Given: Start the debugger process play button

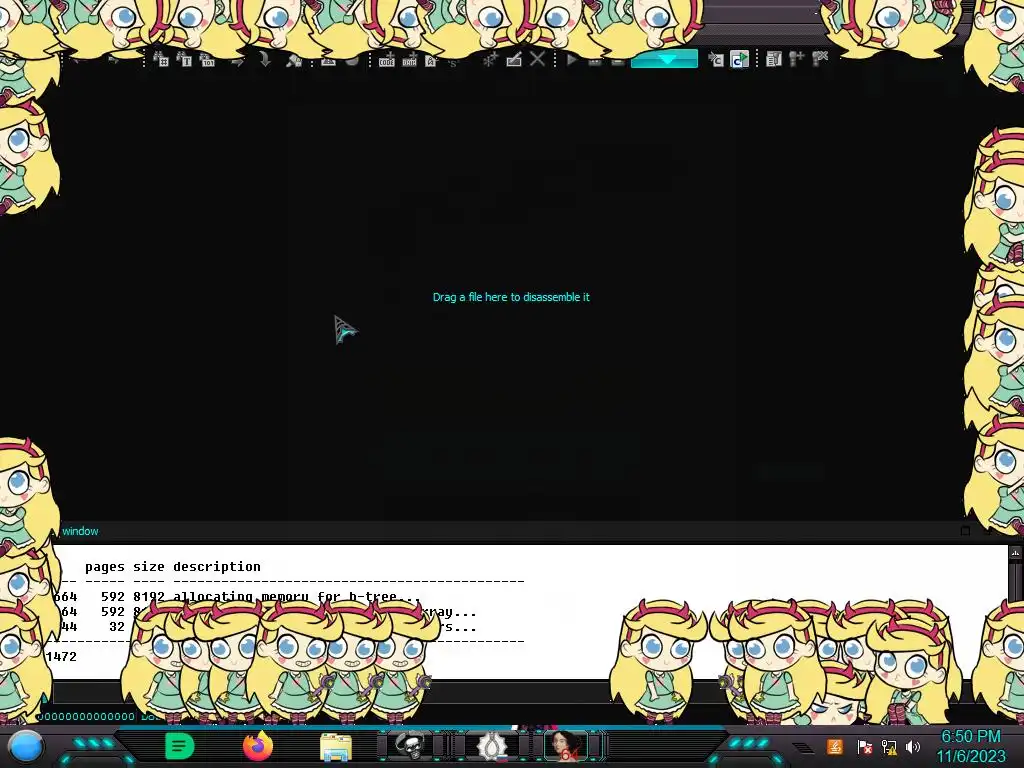Looking at the screenshot, I should tap(572, 60).
